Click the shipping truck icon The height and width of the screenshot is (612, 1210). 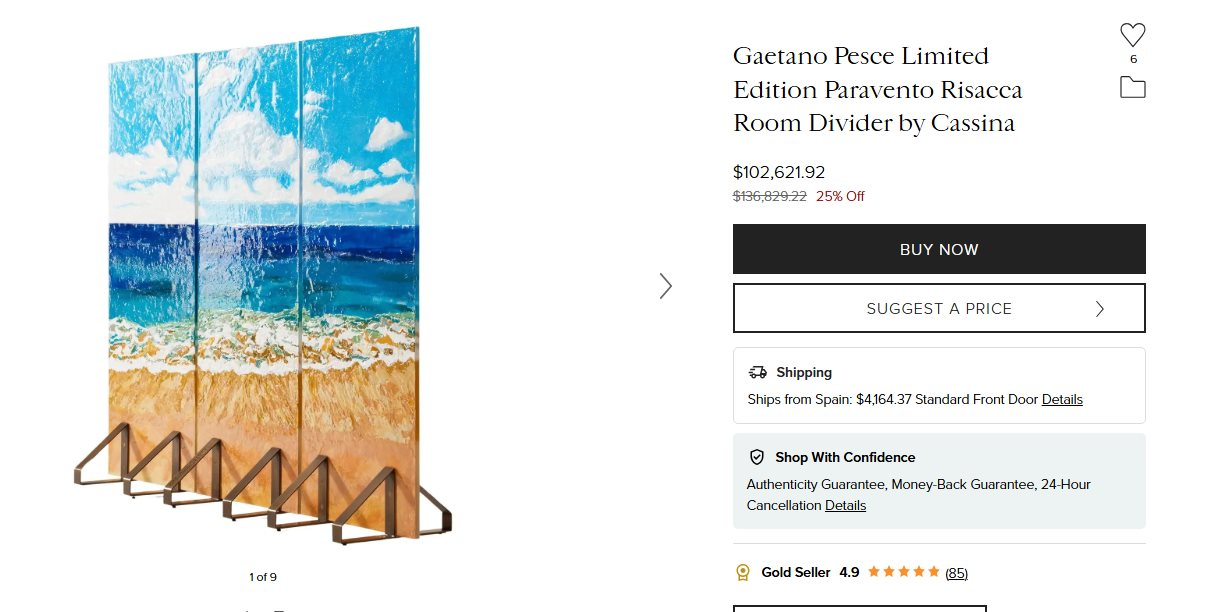pyautogui.click(x=757, y=372)
